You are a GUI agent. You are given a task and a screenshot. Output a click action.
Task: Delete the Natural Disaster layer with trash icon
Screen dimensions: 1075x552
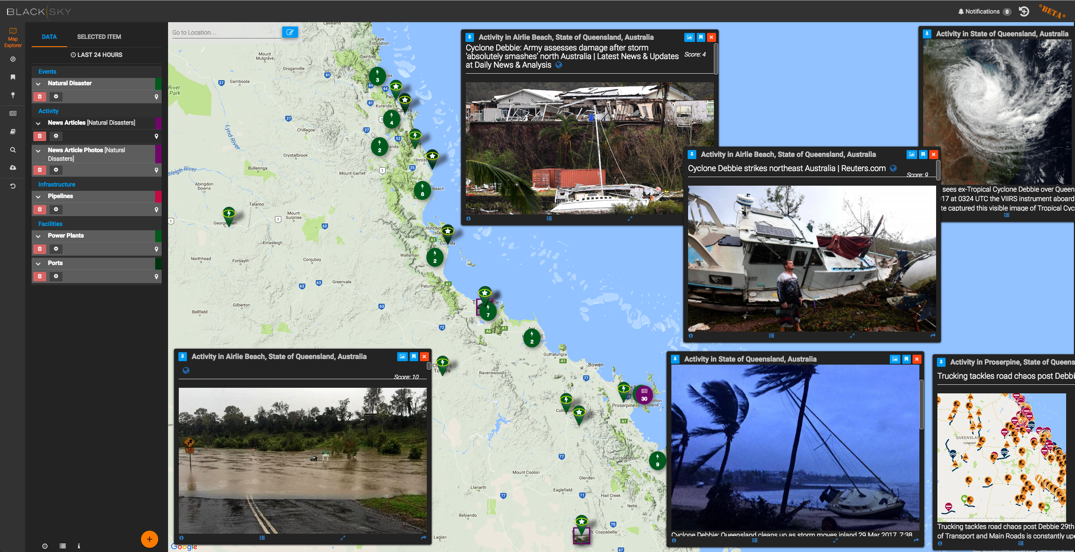40,97
